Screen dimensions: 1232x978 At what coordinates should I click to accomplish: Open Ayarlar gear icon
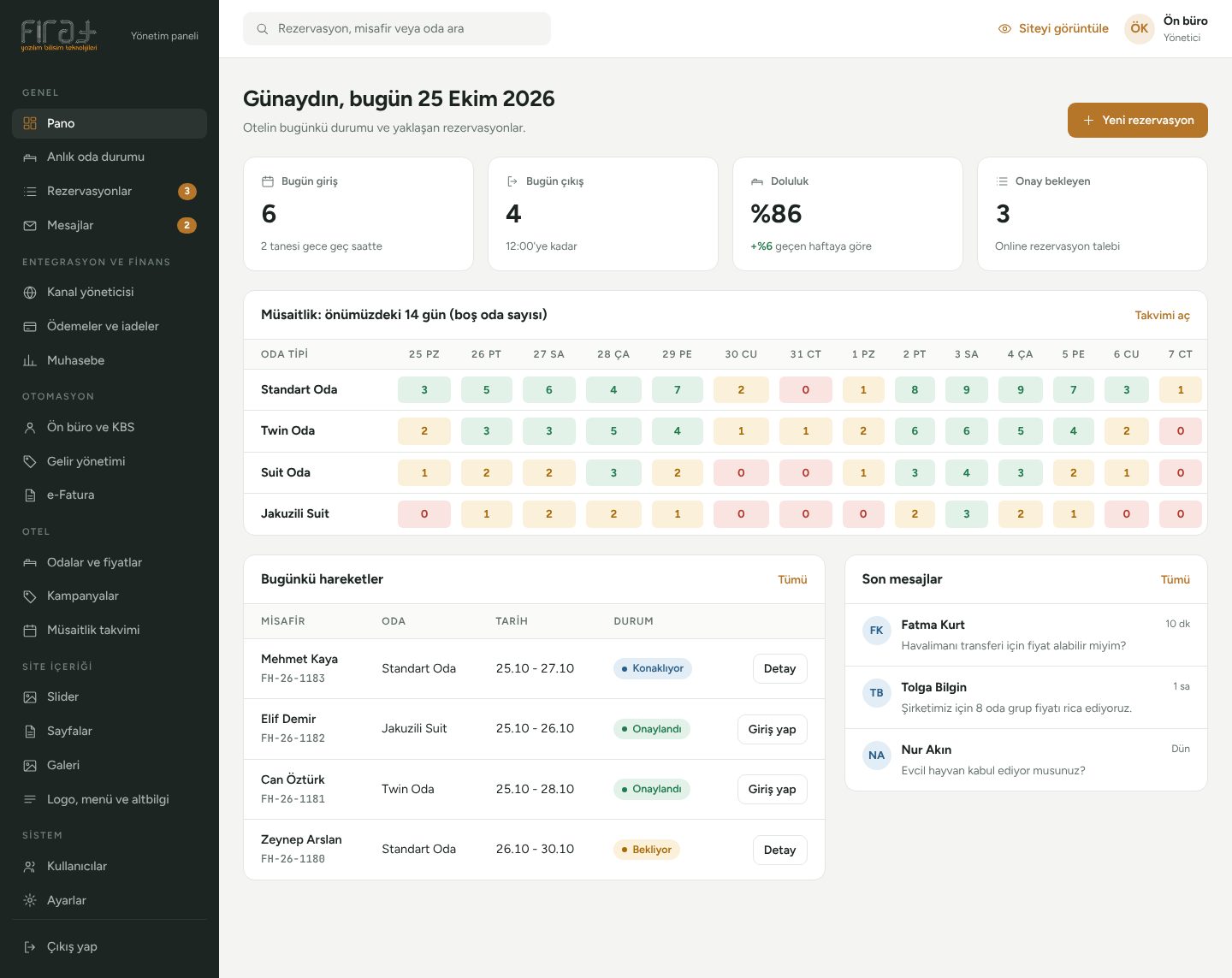(30, 901)
